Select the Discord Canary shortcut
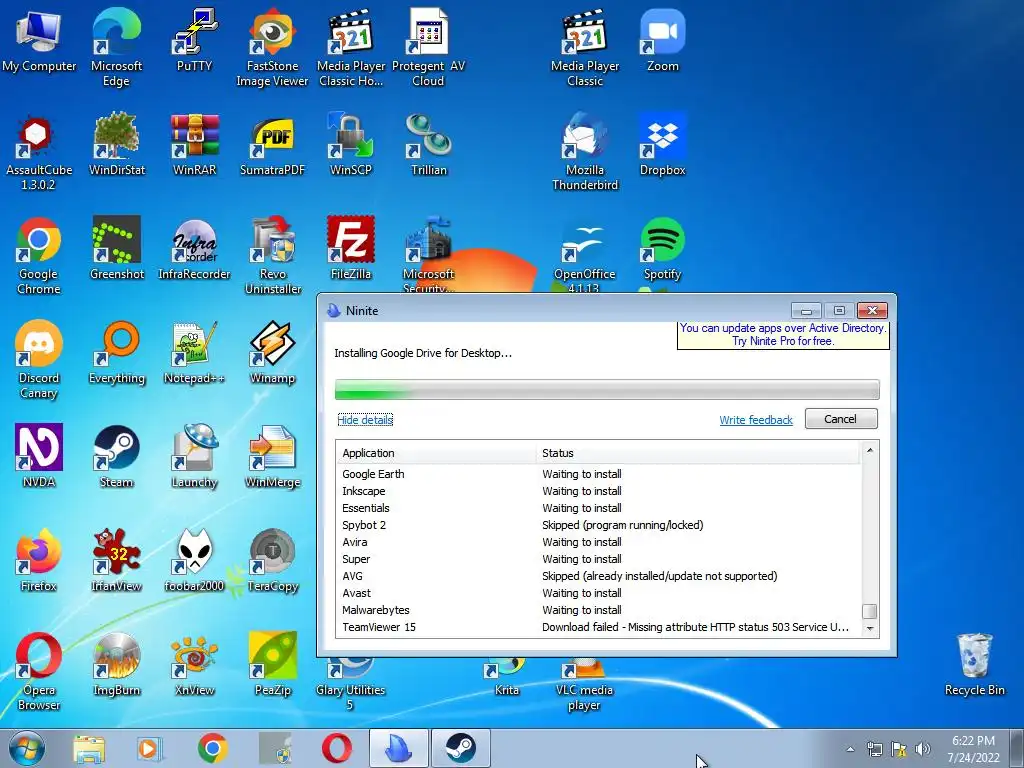 39,359
